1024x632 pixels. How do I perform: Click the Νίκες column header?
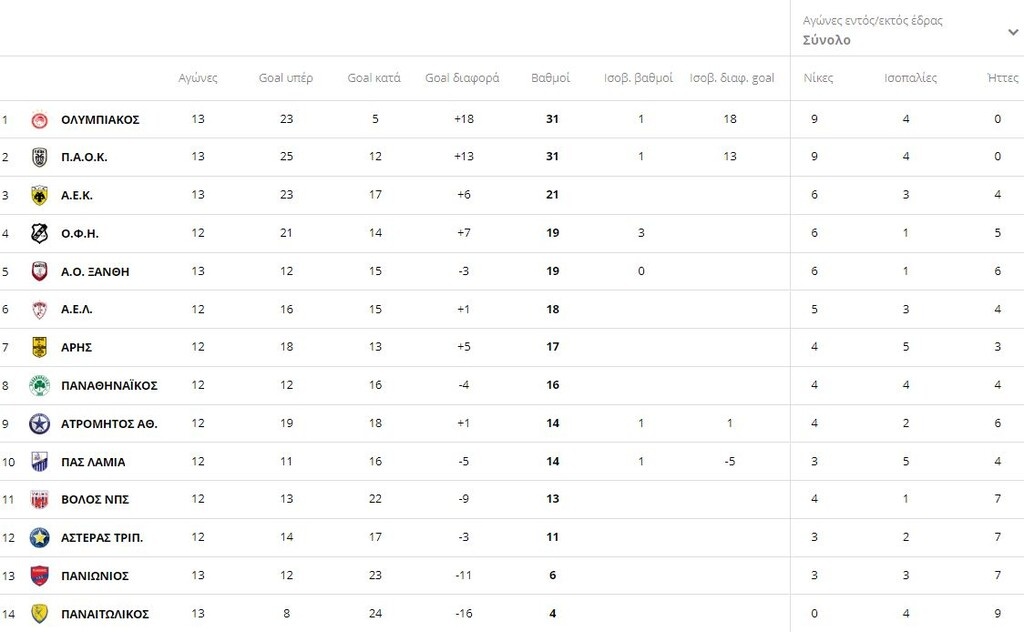[818, 78]
